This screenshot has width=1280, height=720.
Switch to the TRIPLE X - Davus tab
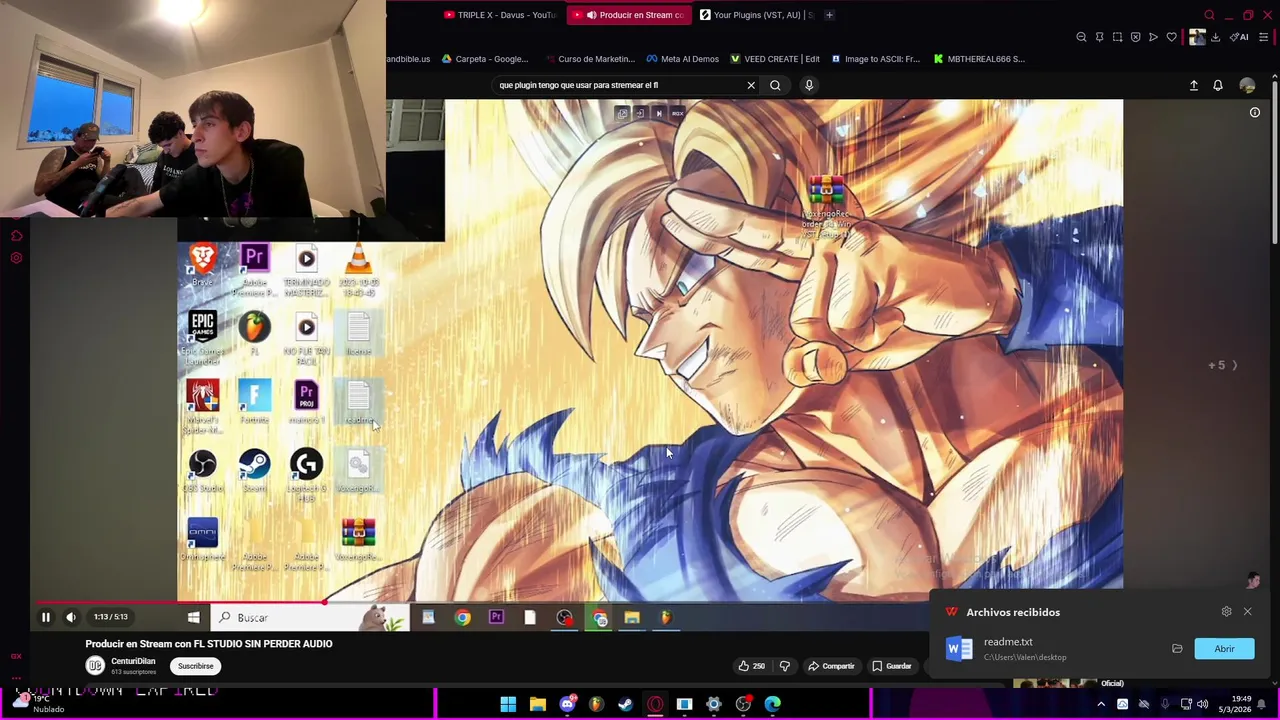(499, 15)
